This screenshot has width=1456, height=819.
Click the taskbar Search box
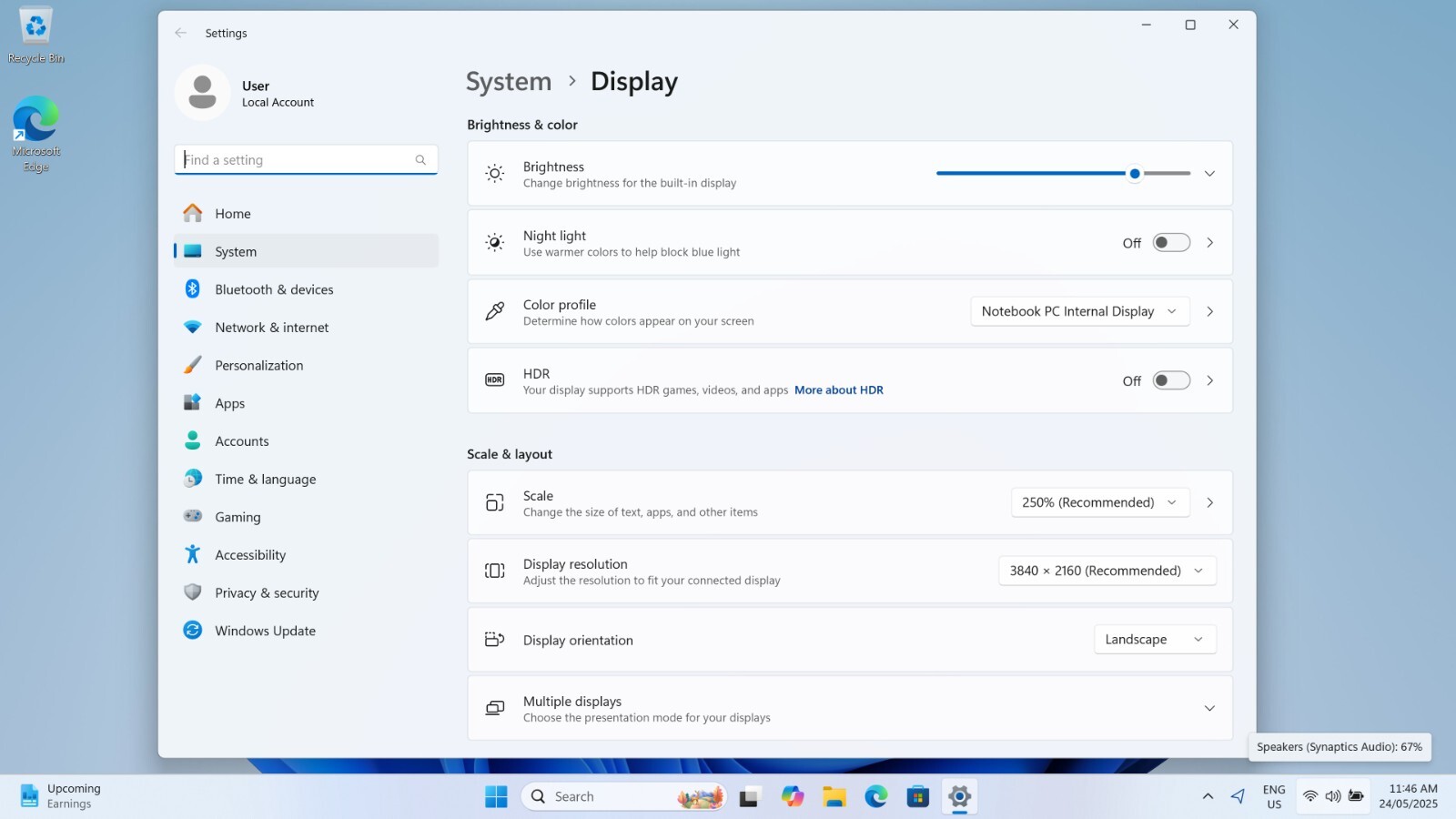point(624,797)
